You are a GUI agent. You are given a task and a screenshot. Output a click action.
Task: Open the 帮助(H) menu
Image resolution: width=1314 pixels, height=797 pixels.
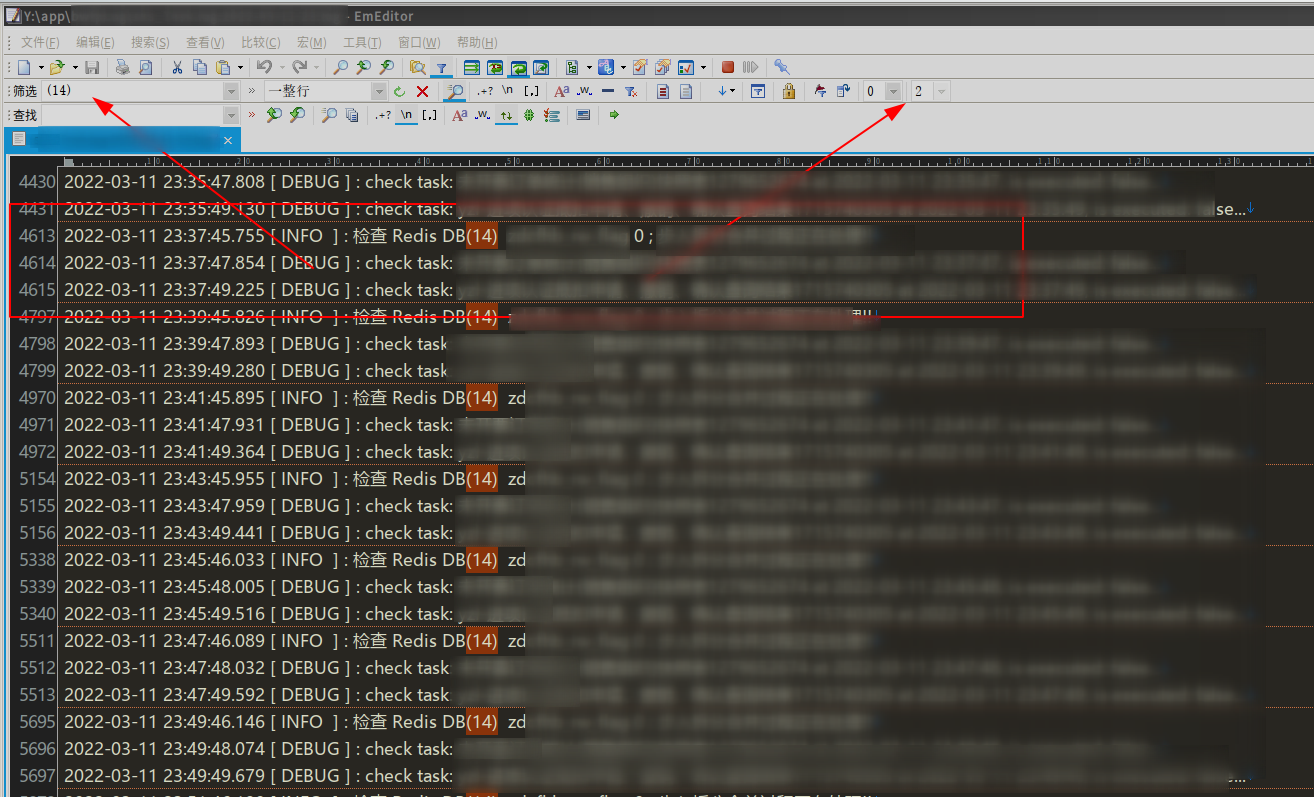tap(476, 42)
